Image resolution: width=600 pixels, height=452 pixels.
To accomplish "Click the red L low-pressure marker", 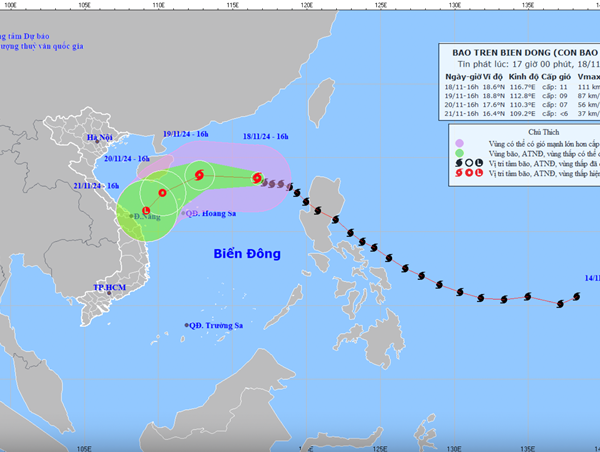I will pos(146,210).
